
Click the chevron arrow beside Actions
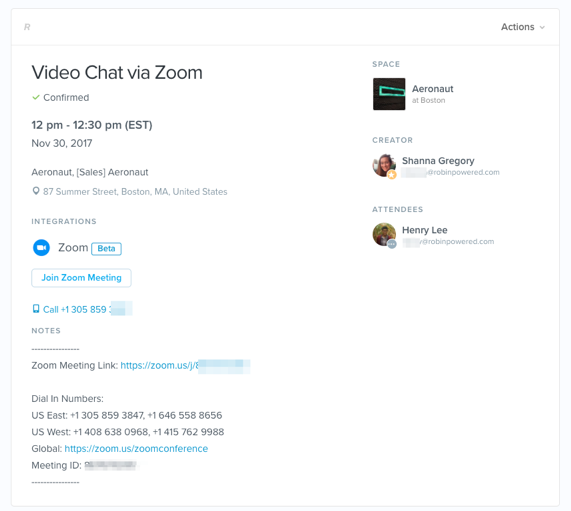(x=542, y=27)
